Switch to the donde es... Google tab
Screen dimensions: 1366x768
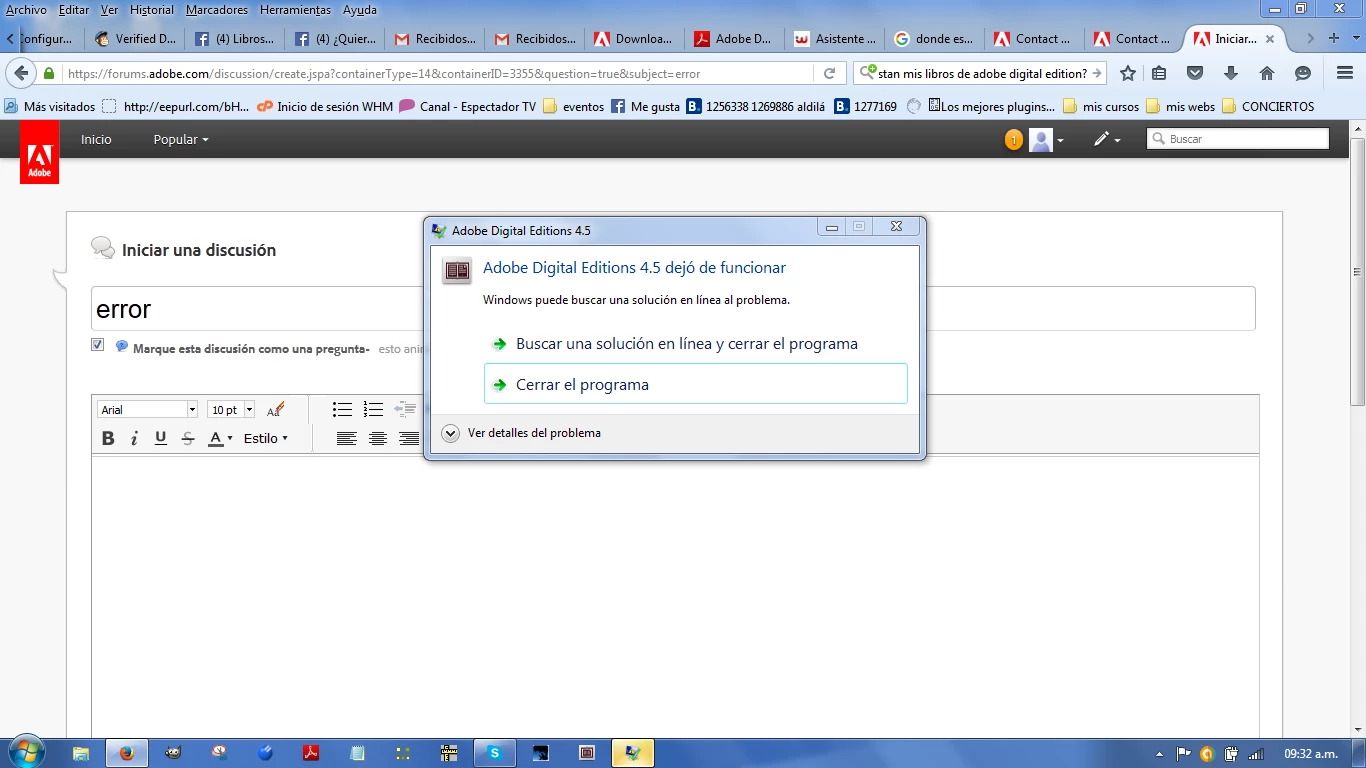click(x=935, y=39)
